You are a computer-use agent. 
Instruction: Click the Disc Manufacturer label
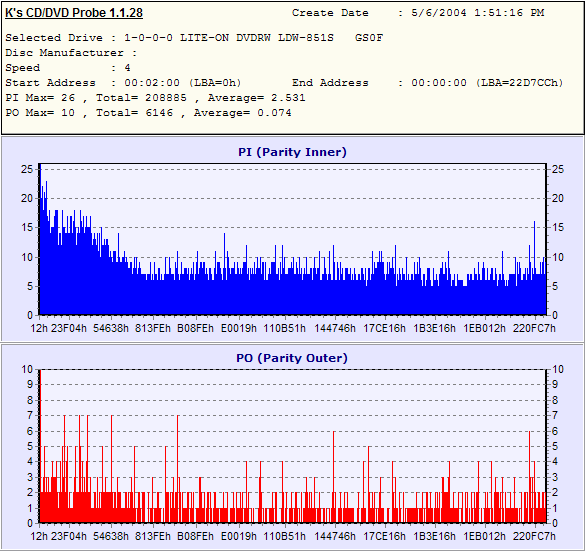tap(64, 53)
